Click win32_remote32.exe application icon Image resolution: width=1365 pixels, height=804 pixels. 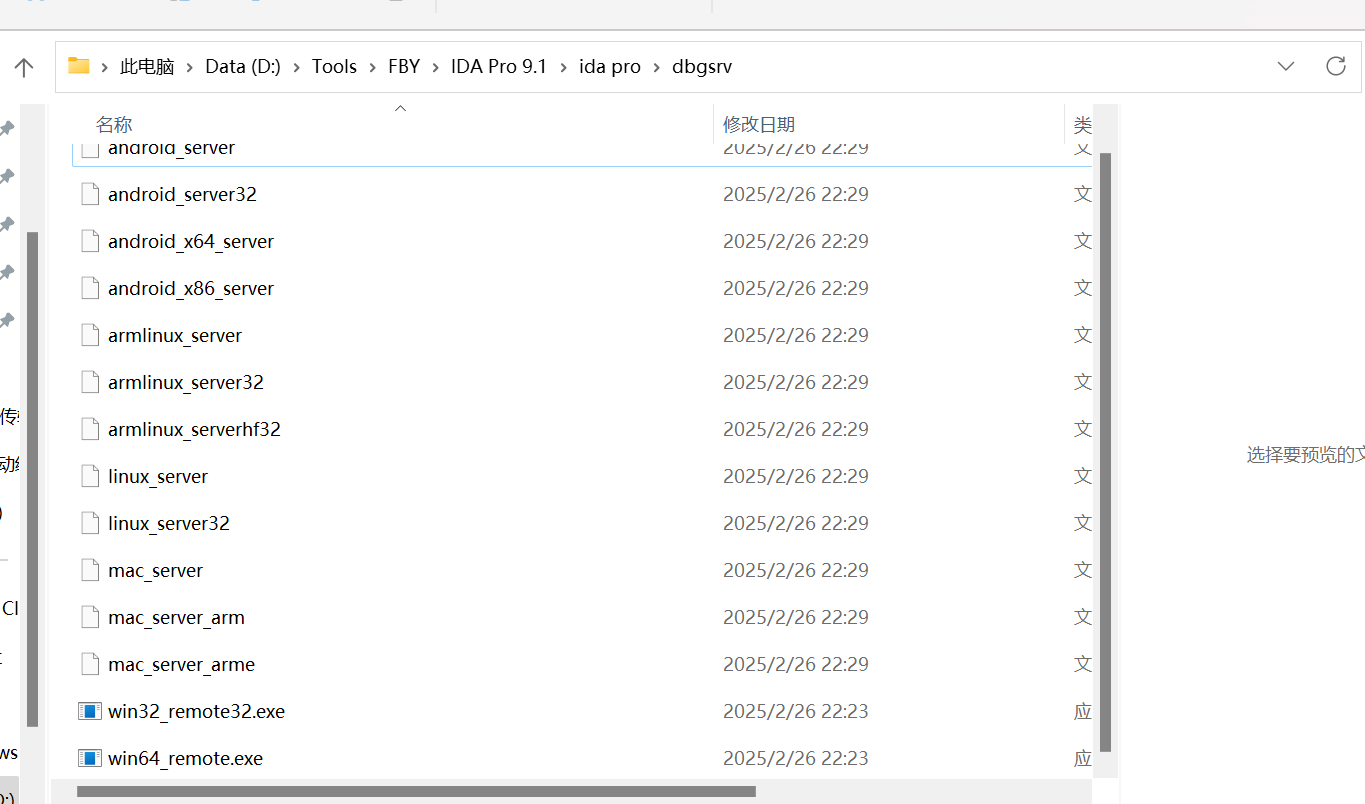click(x=90, y=711)
